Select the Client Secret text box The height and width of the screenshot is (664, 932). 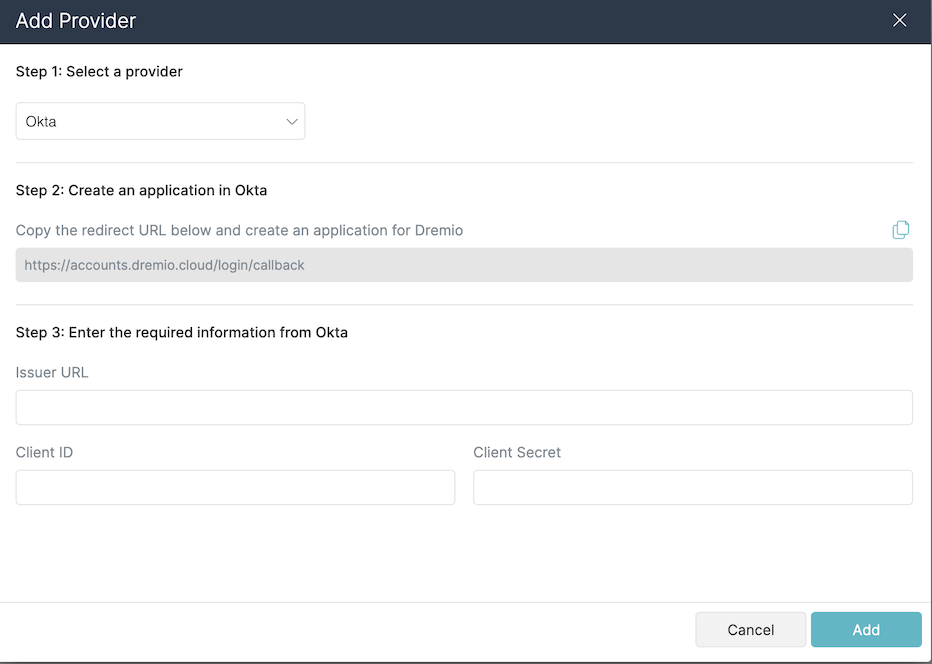pos(692,488)
